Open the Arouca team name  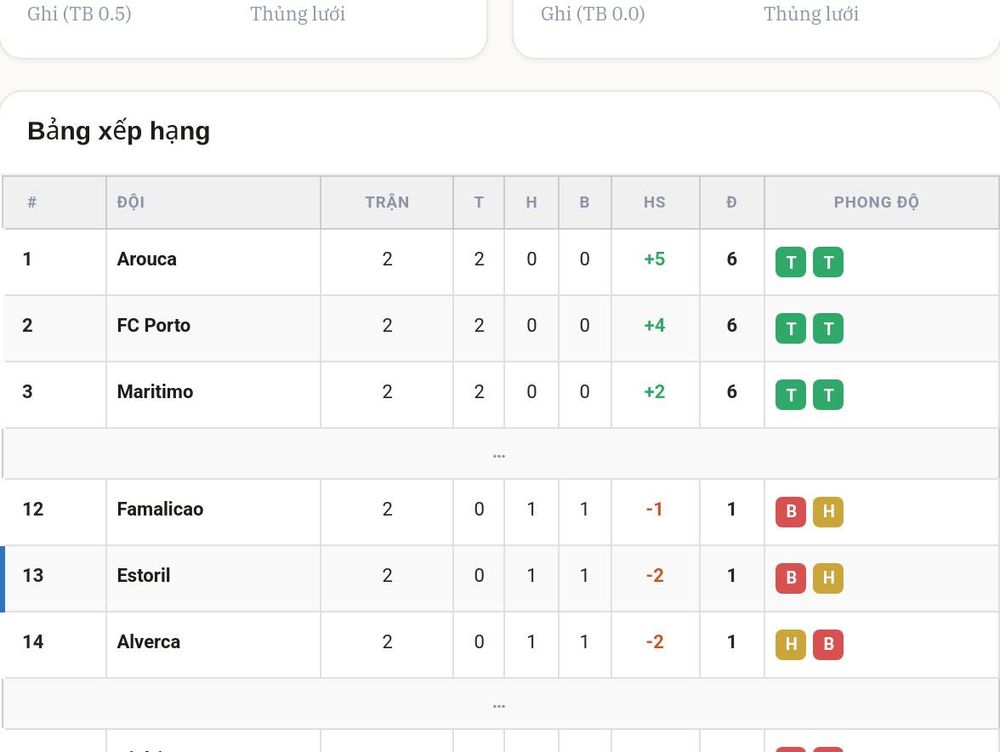pos(147,259)
